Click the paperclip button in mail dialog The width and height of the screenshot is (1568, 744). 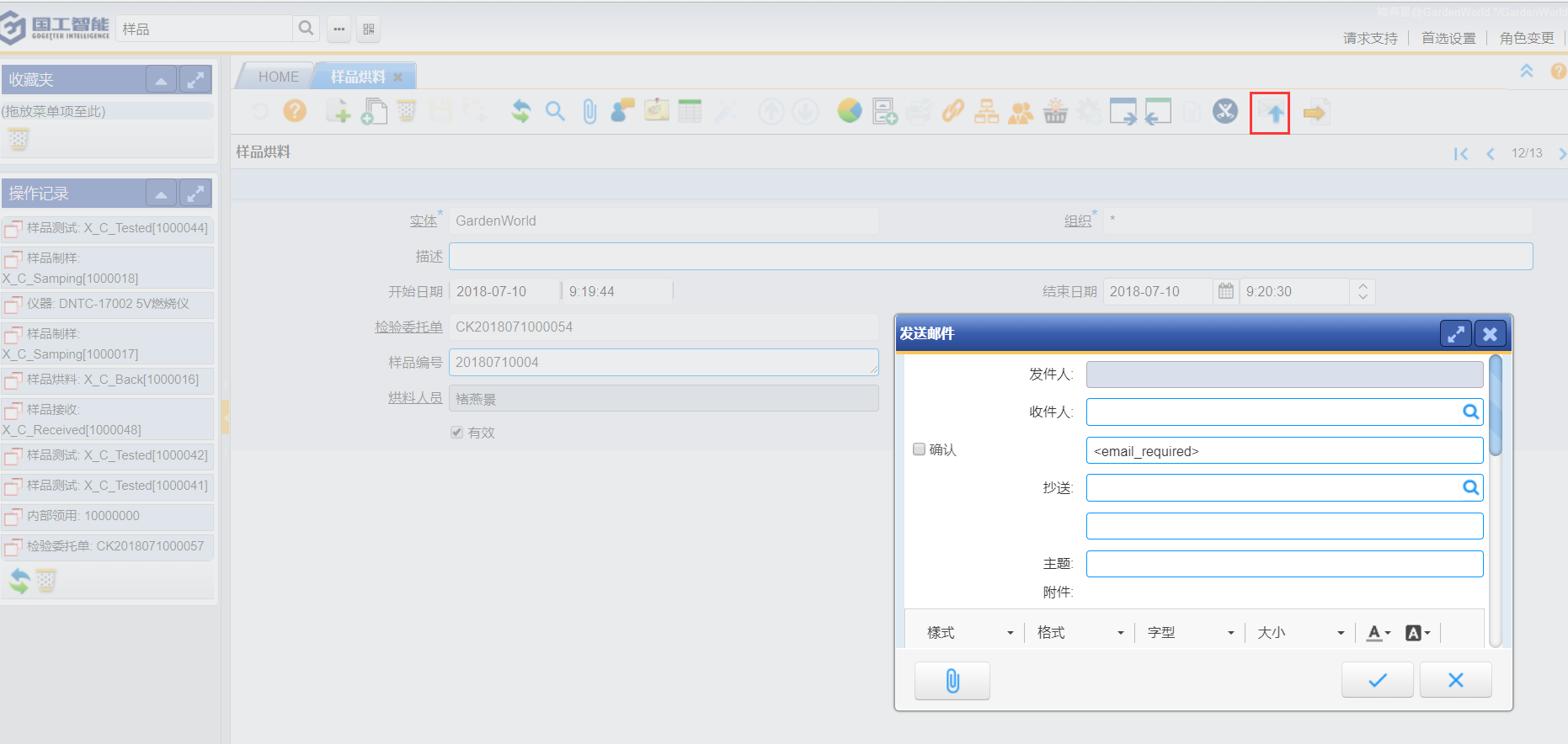[x=952, y=680]
